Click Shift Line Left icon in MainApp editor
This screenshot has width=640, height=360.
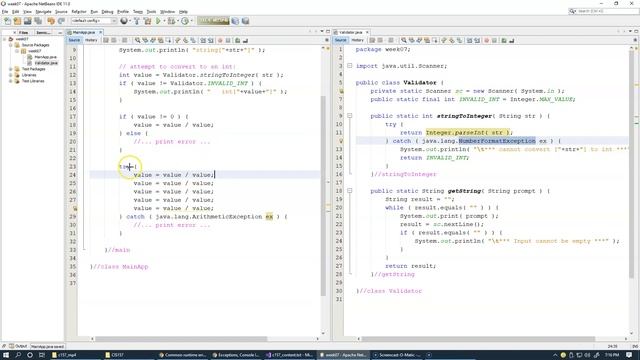(203, 40)
